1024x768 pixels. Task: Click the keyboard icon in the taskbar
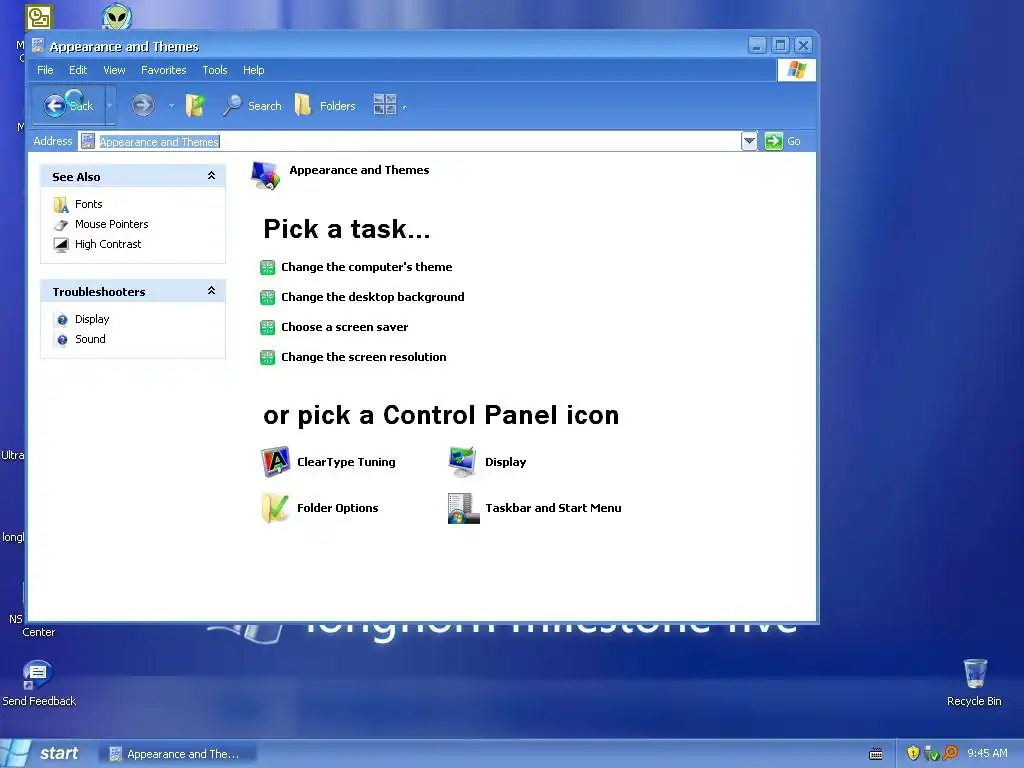(876, 754)
